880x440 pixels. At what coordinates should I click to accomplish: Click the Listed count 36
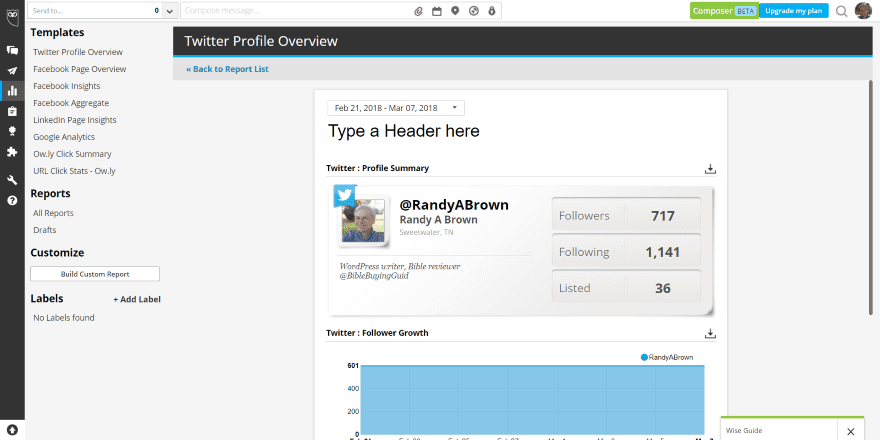663,288
